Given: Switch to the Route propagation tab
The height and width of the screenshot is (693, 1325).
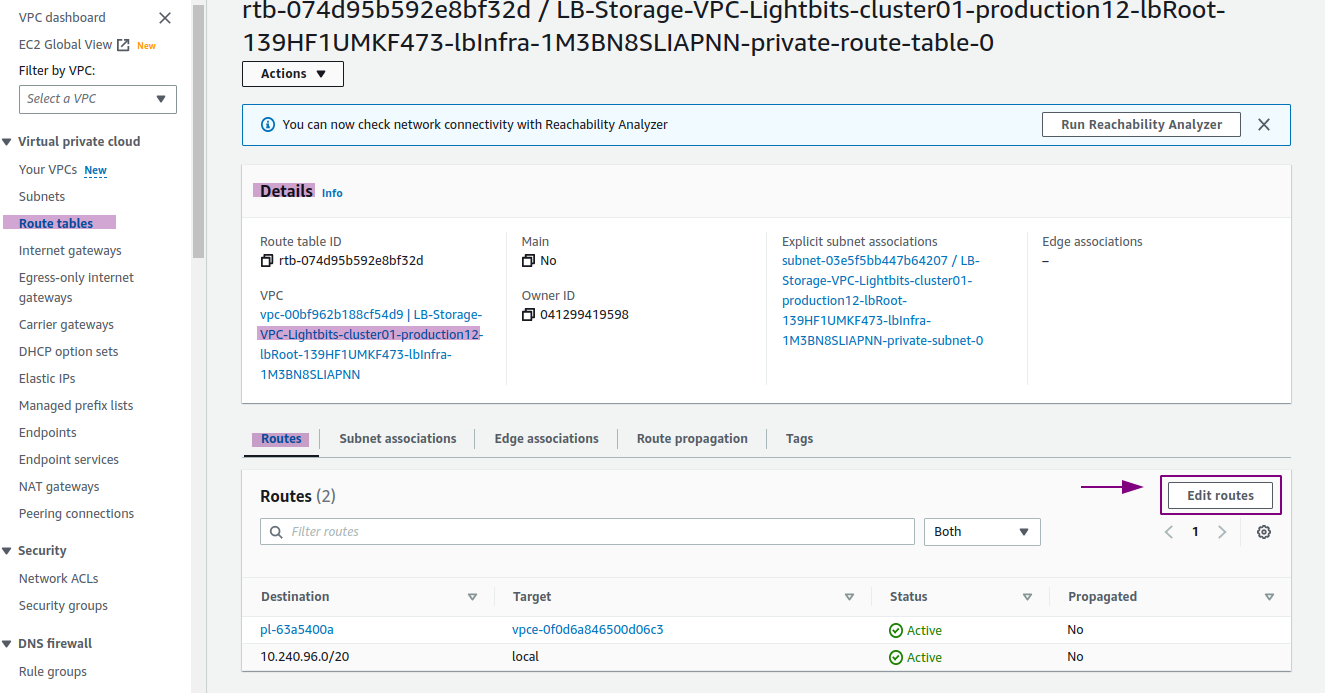Looking at the screenshot, I should pyautogui.click(x=692, y=439).
